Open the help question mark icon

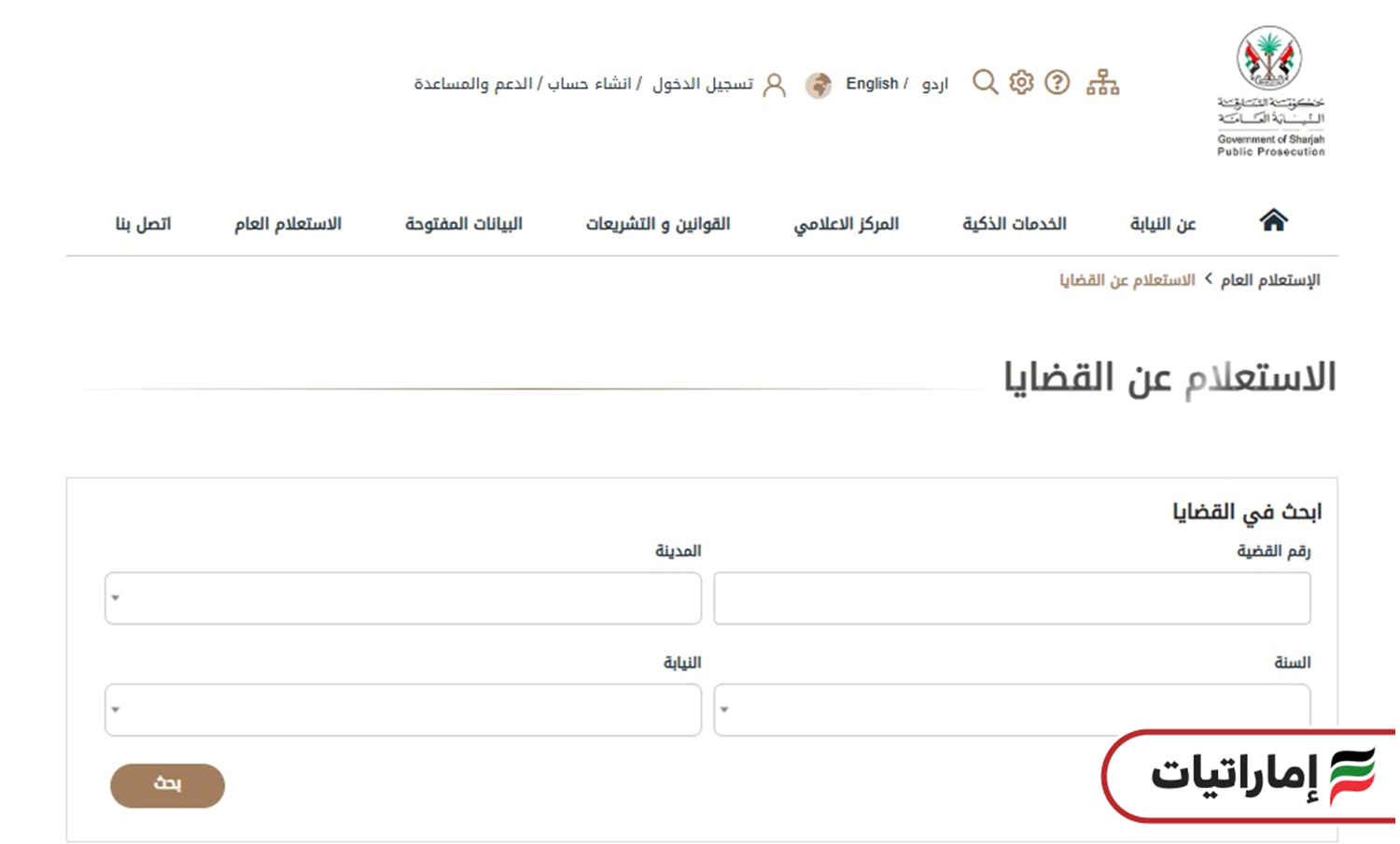pyautogui.click(x=1057, y=82)
